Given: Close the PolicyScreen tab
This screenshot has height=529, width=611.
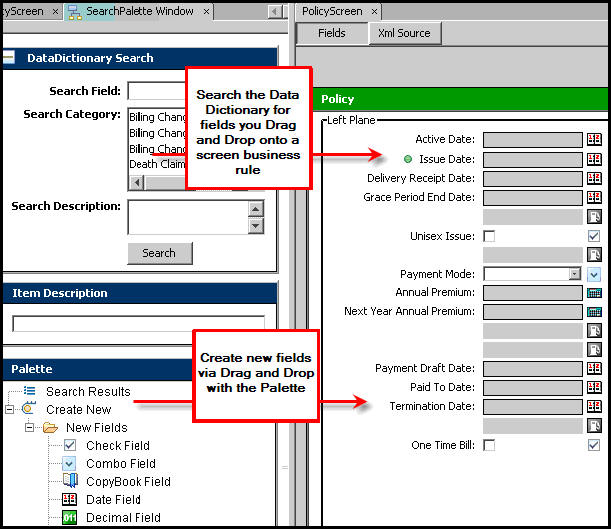Looking at the screenshot, I should point(374,12).
